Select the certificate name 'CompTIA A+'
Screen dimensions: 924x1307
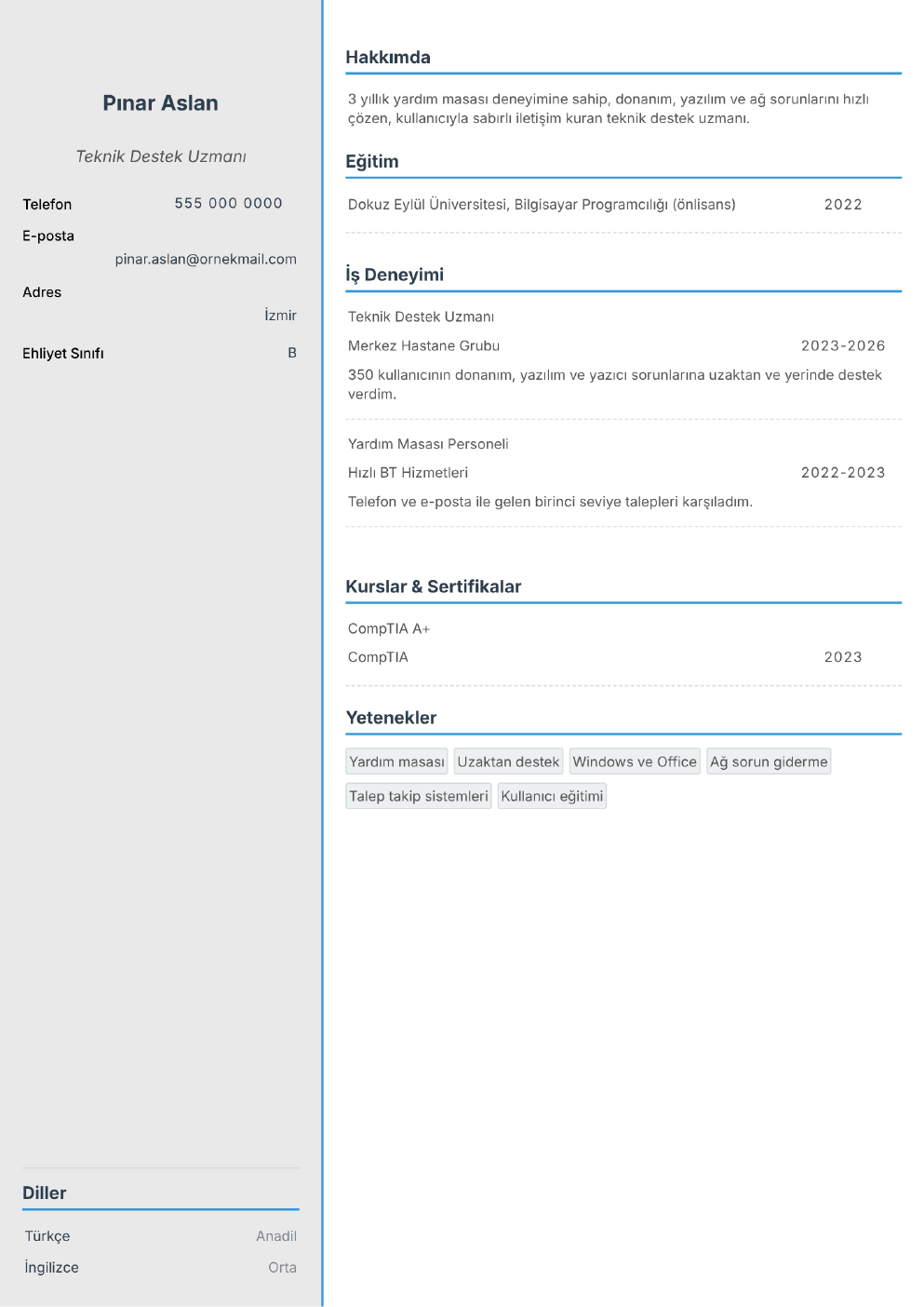(389, 628)
